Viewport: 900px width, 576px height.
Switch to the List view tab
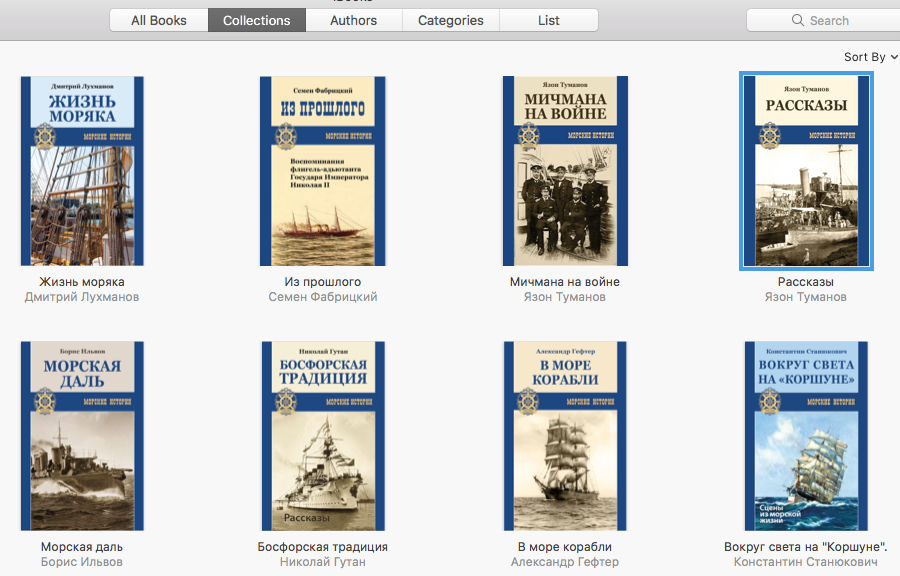(548, 20)
